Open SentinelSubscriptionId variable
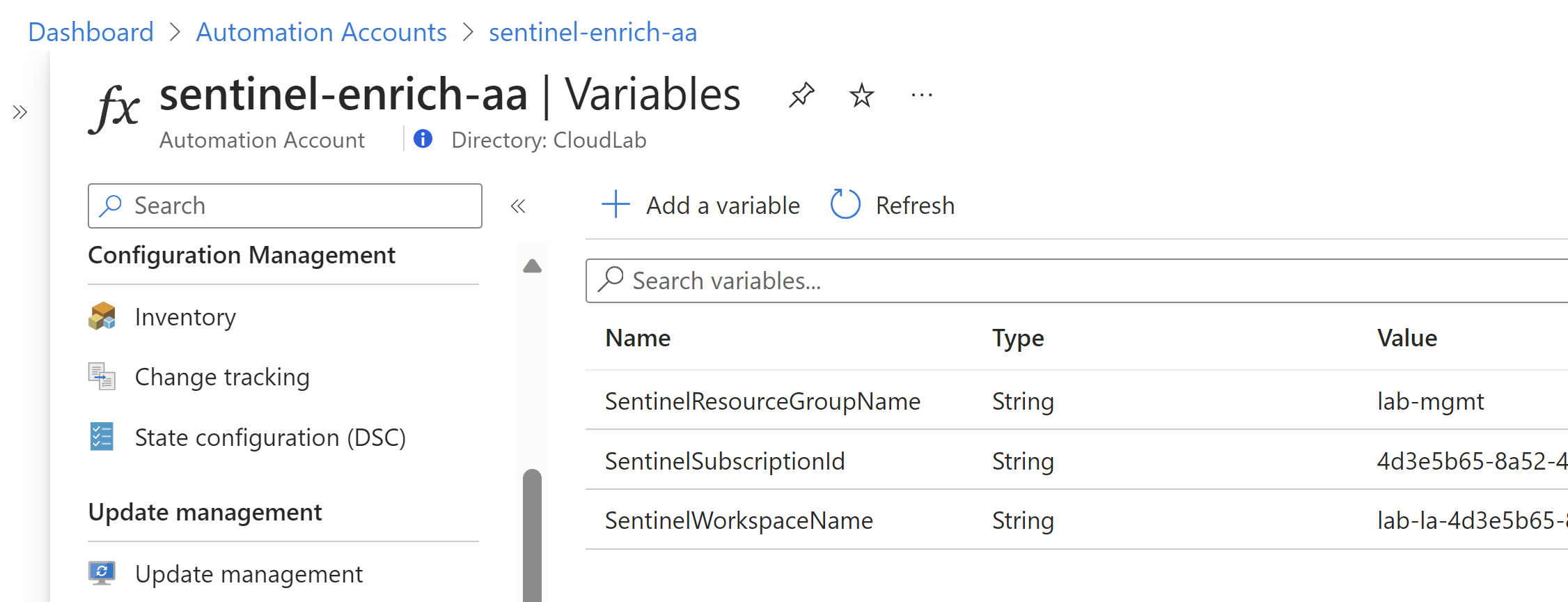This screenshot has width=1568, height=602. pos(725,461)
